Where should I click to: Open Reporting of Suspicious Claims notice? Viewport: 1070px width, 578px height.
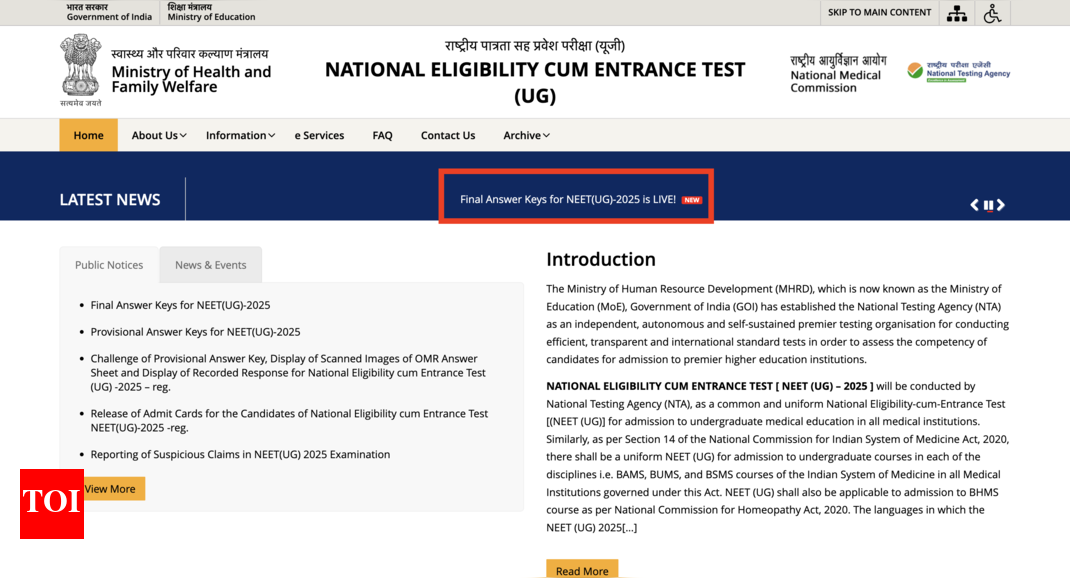point(240,454)
